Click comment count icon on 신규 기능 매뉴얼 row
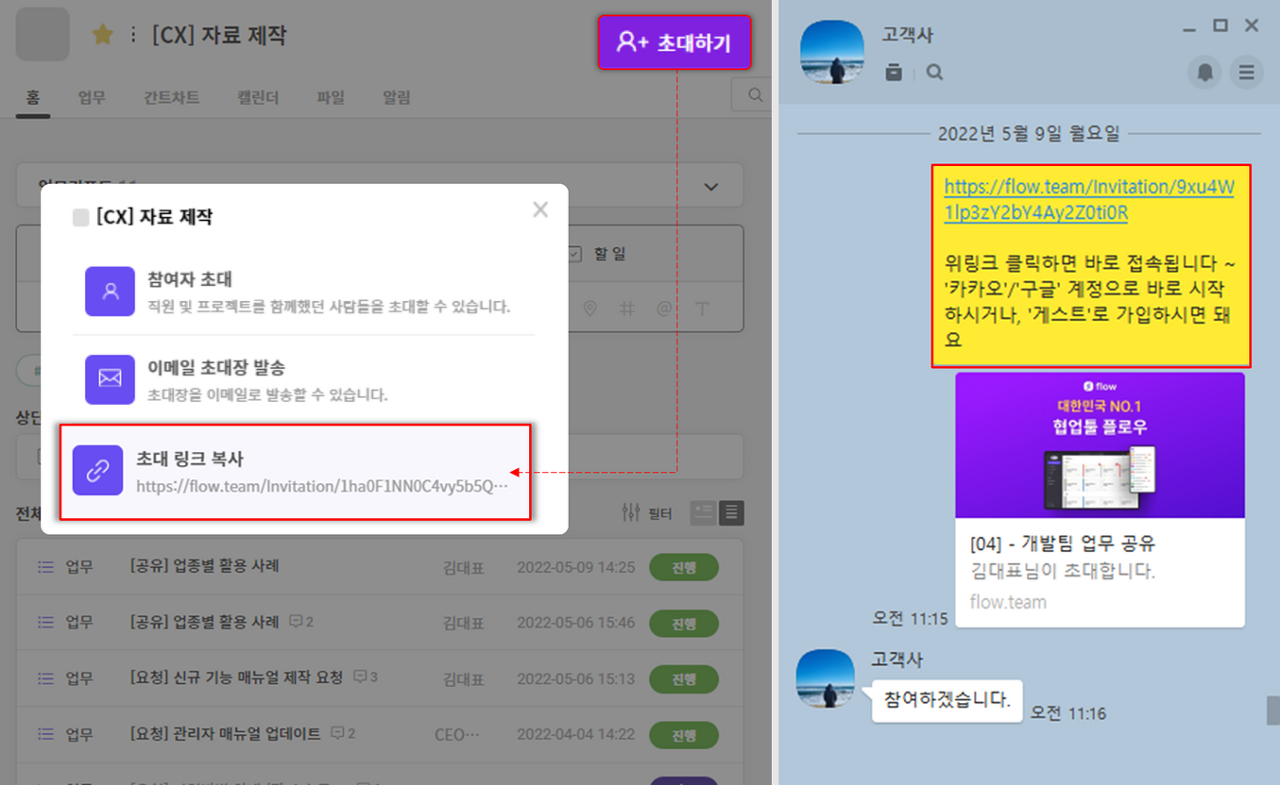 [359, 677]
